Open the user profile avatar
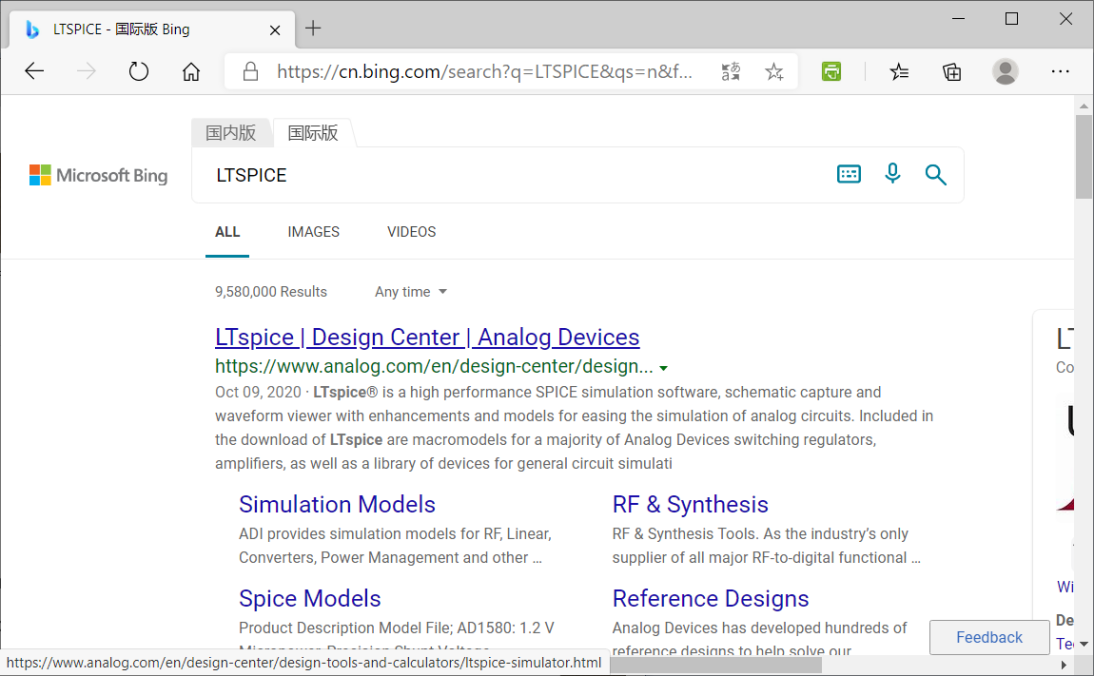This screenshot has height=677, width=1094. pos(1005,71)
